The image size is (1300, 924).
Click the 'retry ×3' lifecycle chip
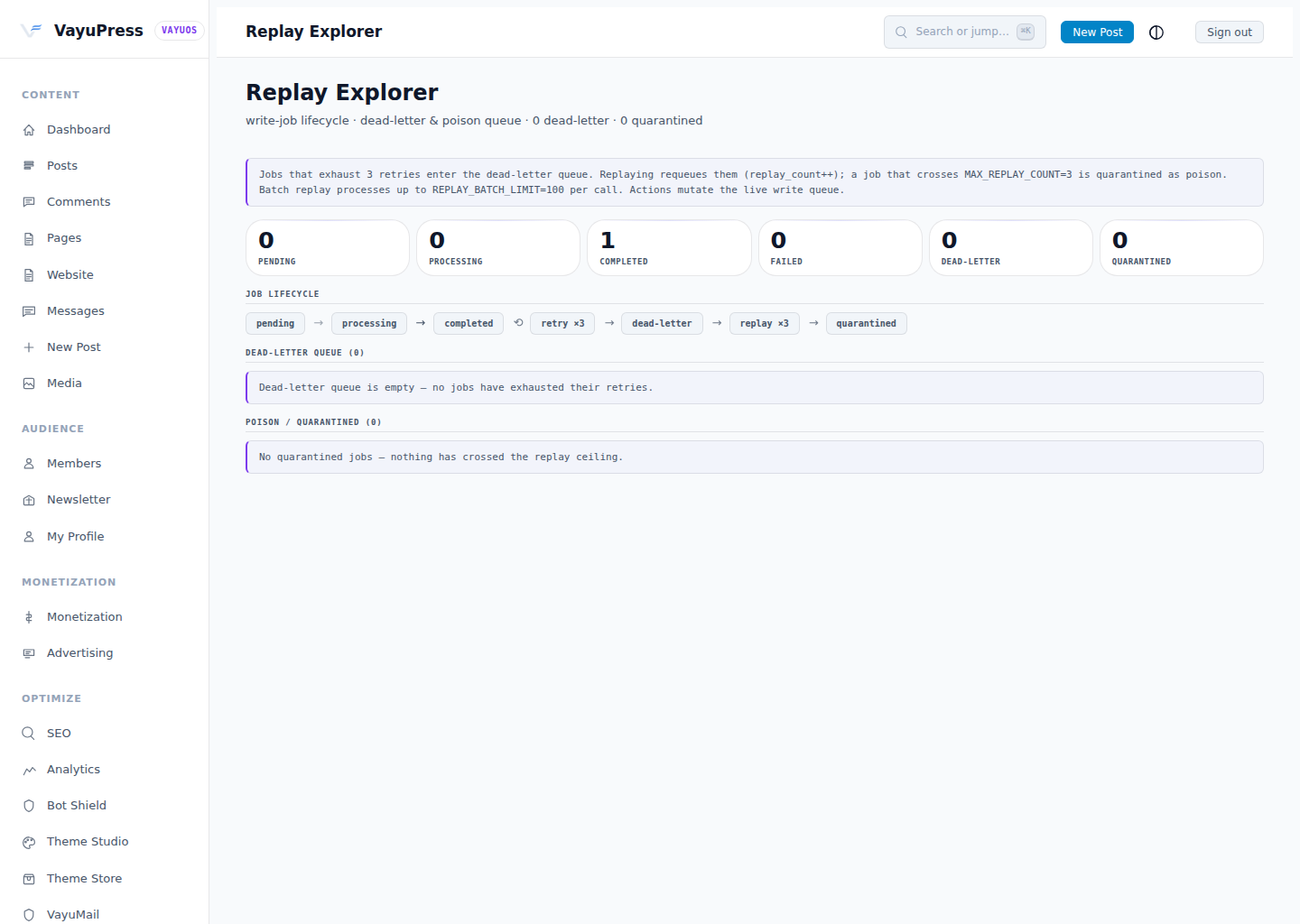pos(562,324)
